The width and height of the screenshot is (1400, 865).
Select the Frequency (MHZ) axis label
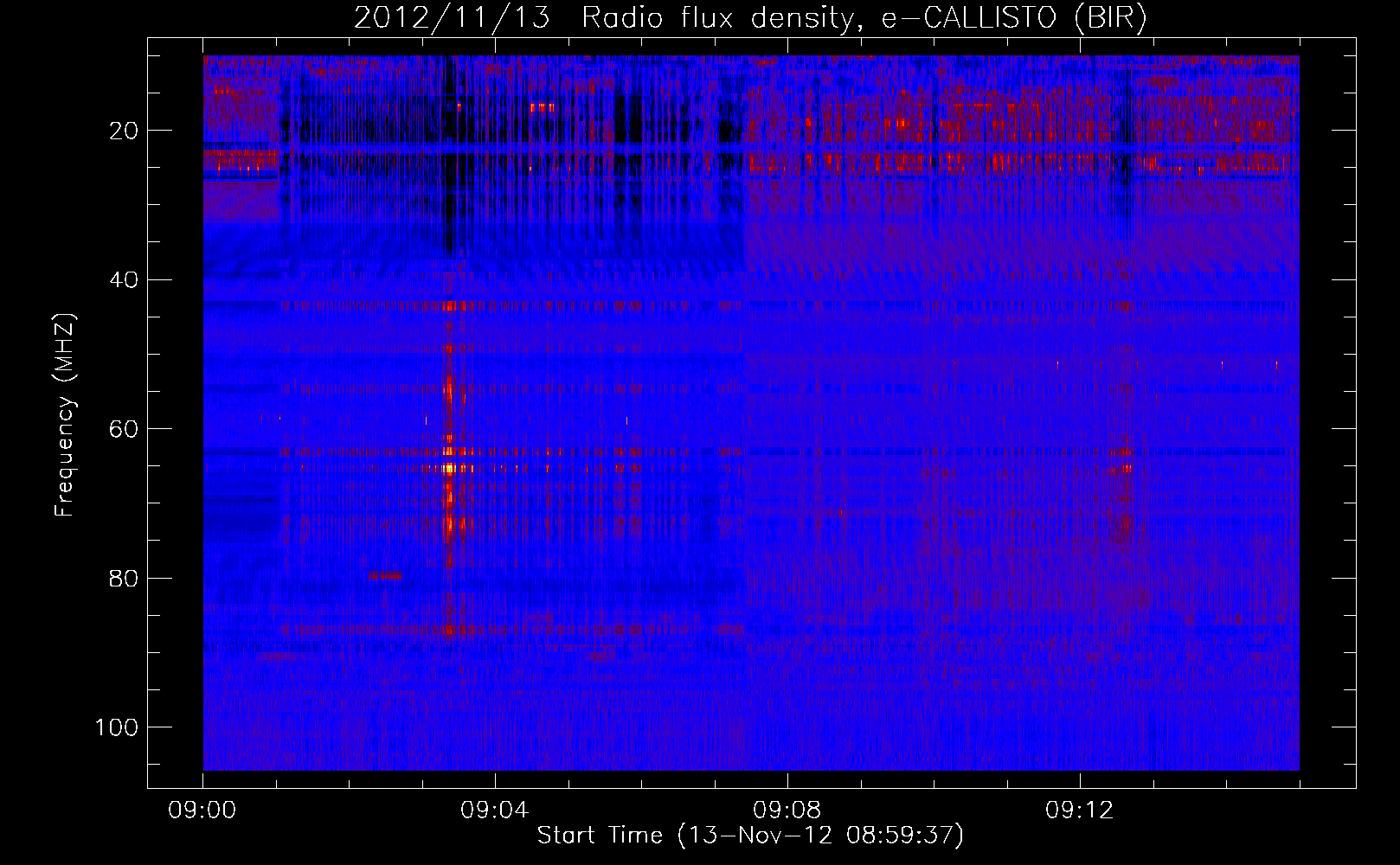click(x=65, y=414)
